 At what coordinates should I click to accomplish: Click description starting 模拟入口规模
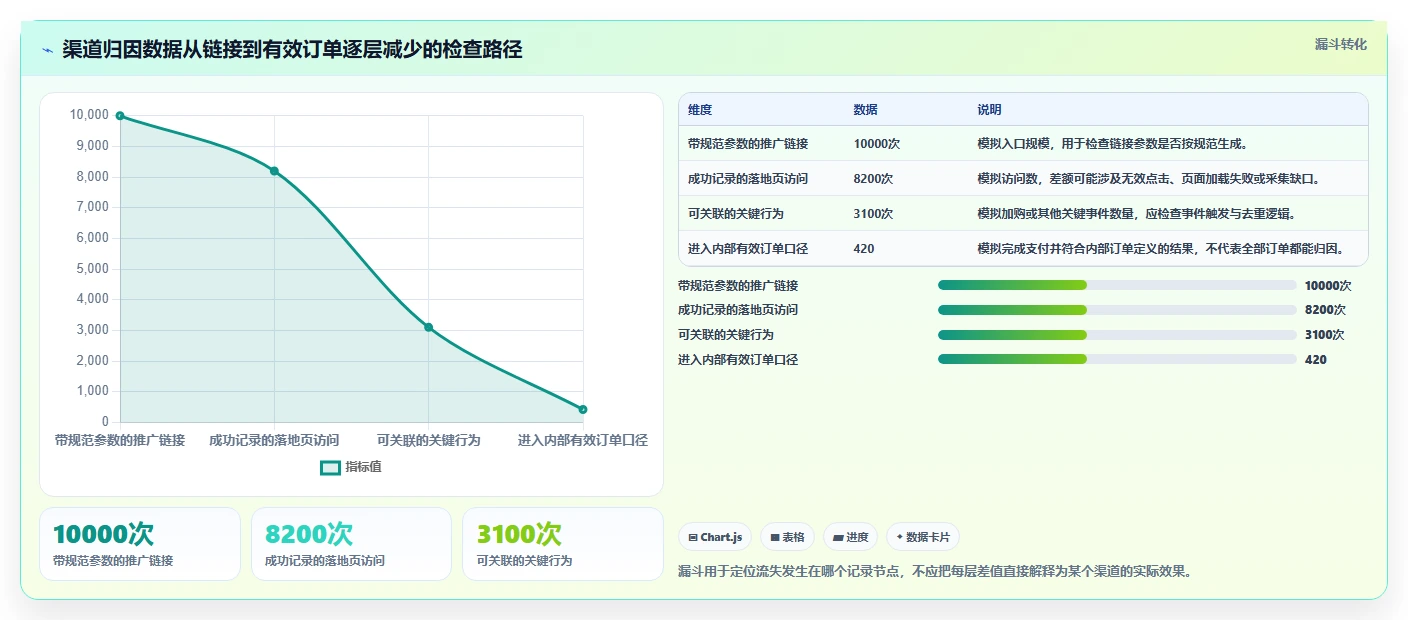point(1112,144)
